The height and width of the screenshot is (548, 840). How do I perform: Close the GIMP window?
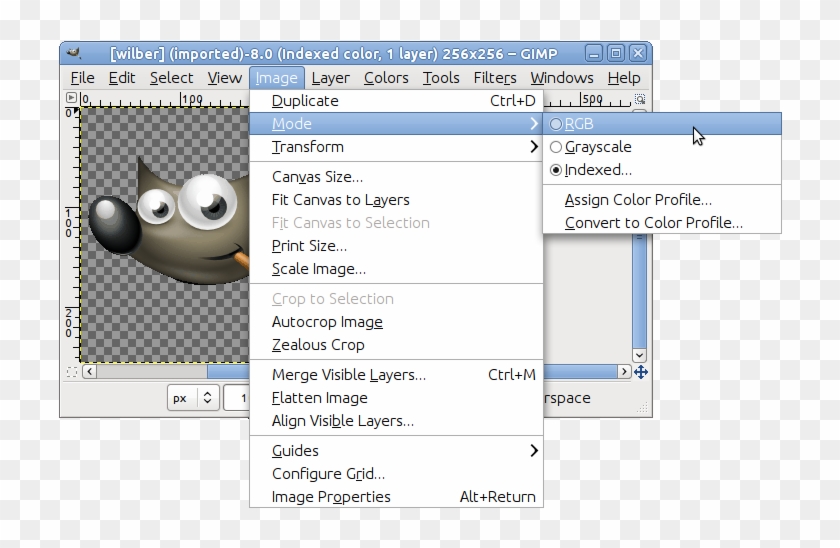tap(638, 54)
